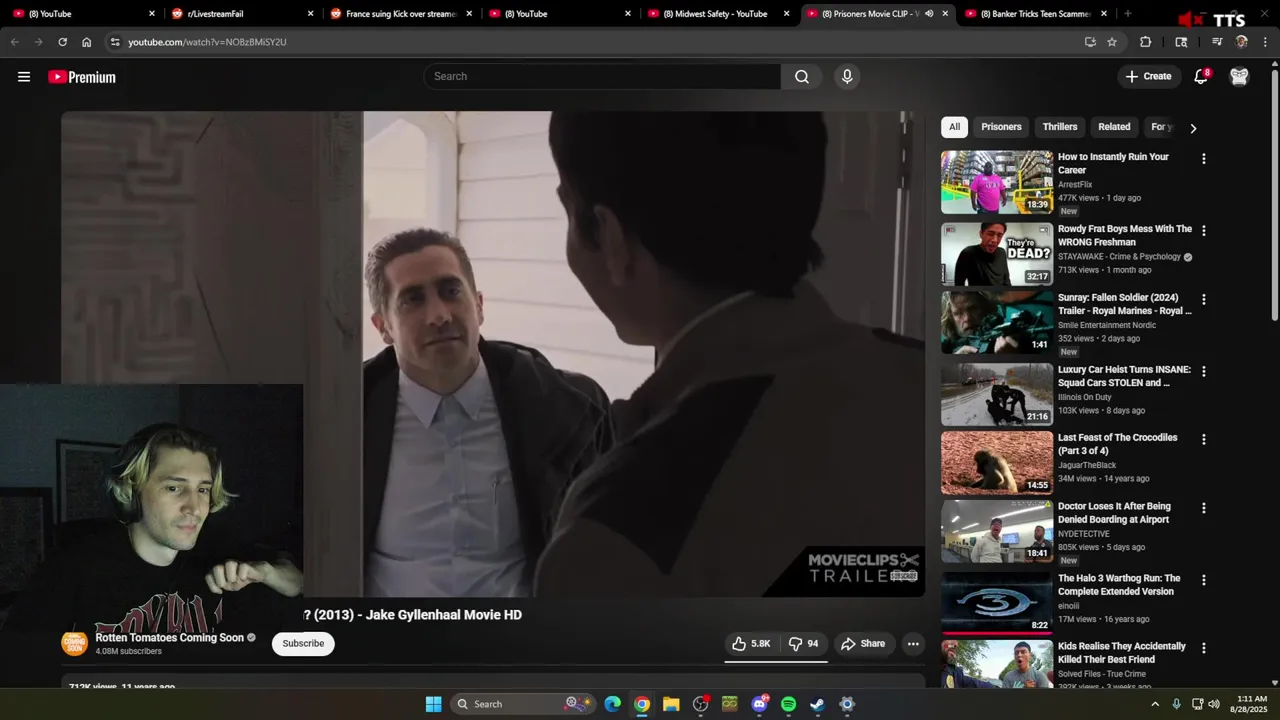Open options for Luxury Car Heist video

(1203, 371)
